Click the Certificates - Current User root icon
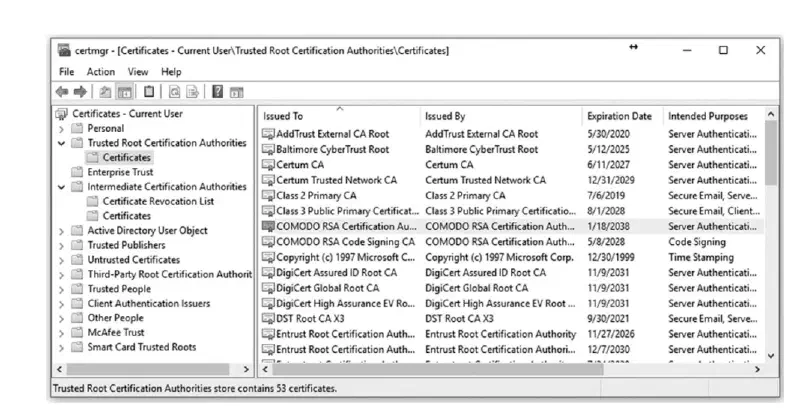The width and height of the screenshot is (800, 412). click(x=62, y=114)
